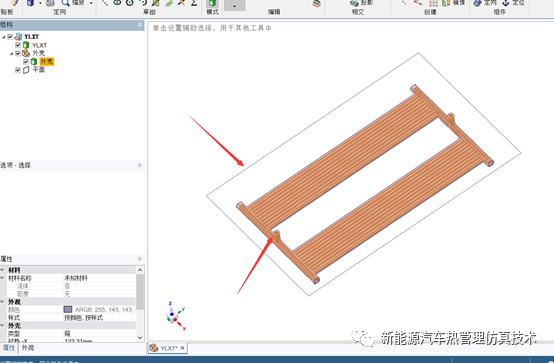Viewport: 554px width, 363px height.
Task: Click the green solid 模式 mode icon
Action: tap(212, 4)
